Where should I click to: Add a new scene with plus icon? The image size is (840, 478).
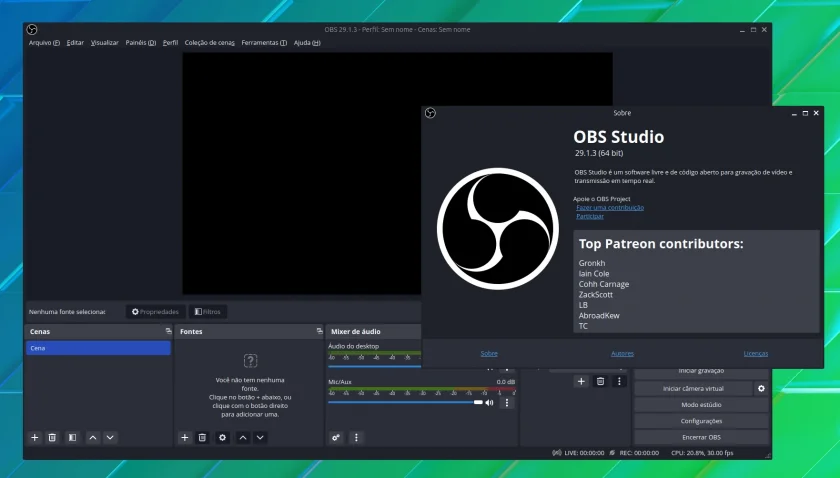tap(35, 438)
